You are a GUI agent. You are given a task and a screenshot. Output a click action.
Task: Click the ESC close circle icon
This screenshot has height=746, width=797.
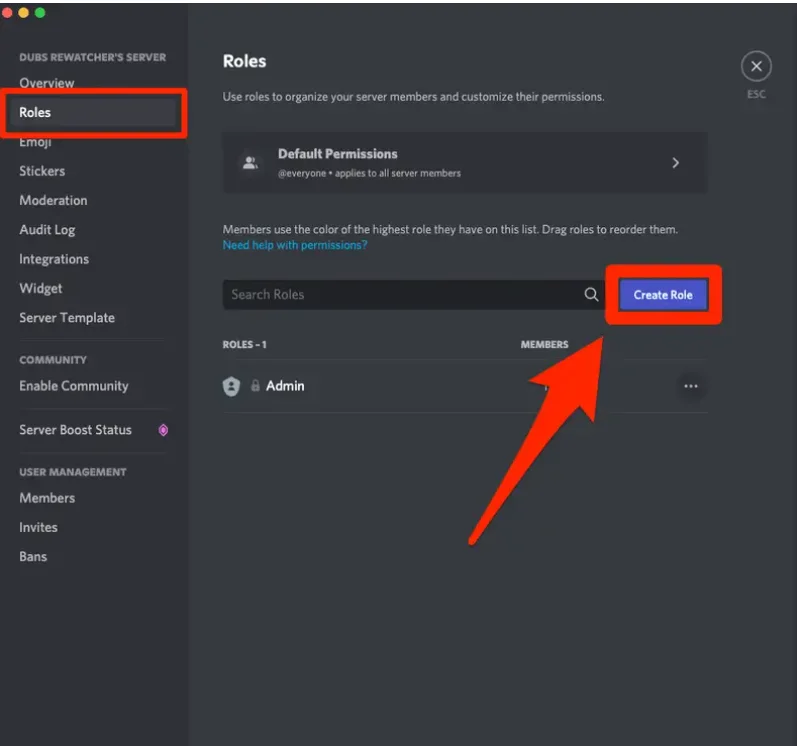(756, 67)
